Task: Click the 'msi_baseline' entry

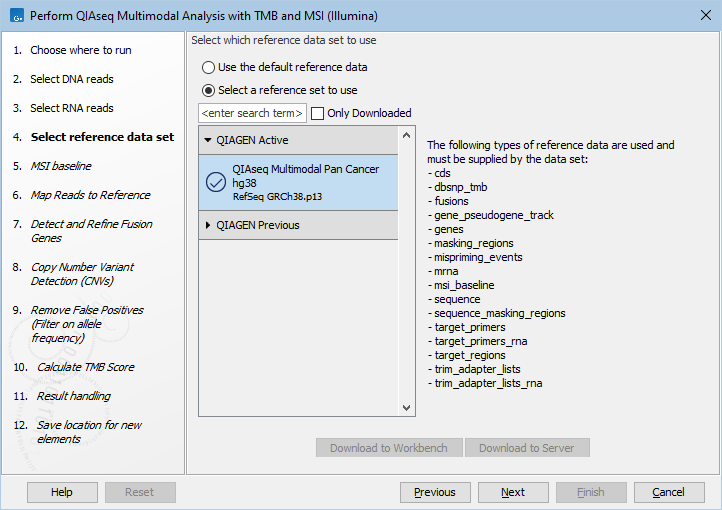Action: 464,285
